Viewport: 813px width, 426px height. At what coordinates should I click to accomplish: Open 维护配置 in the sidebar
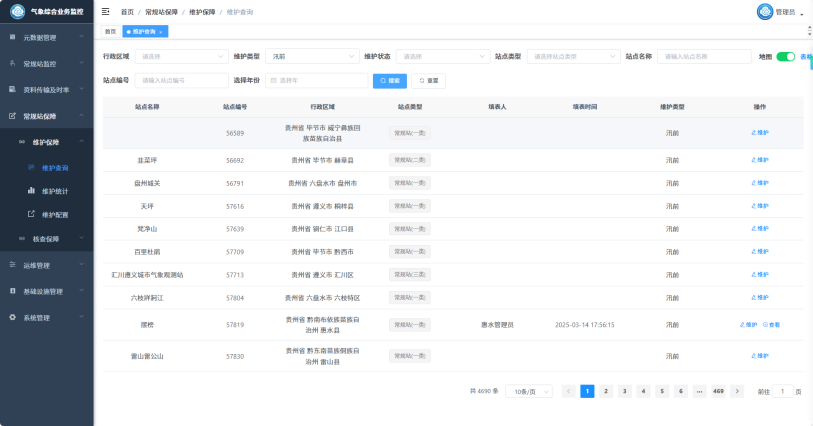[x=55, y=214]
